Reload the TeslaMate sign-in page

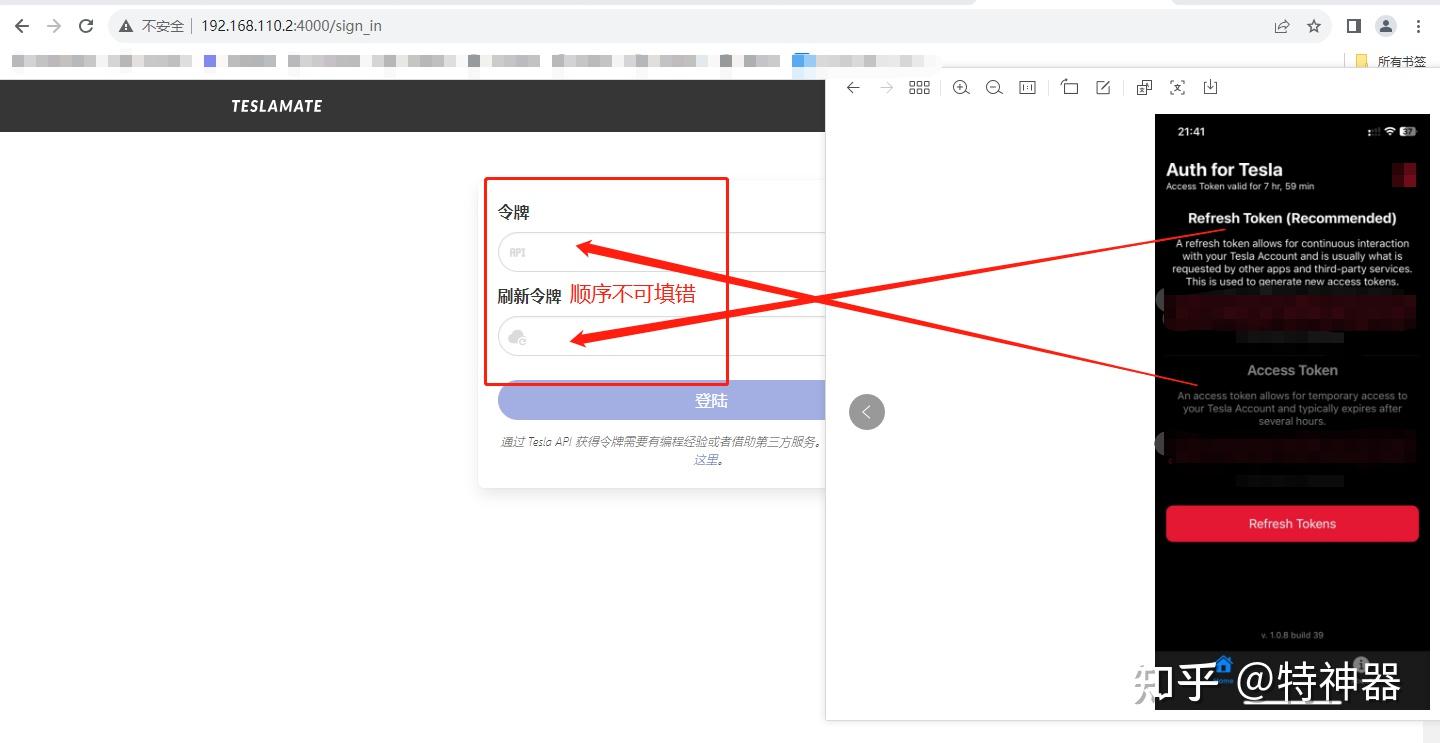tap(86, 26)
